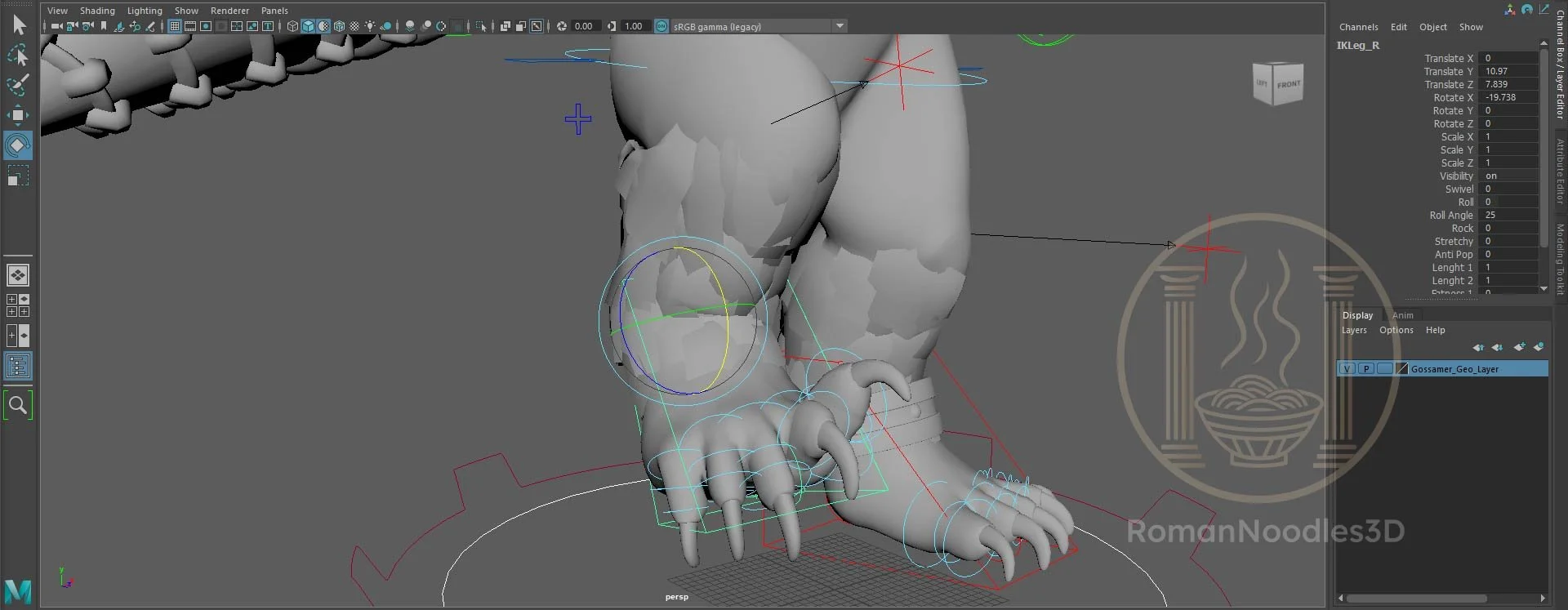Click the Translate Y value field
This screenshot has height=610, width=1568.
(1509, 71)
